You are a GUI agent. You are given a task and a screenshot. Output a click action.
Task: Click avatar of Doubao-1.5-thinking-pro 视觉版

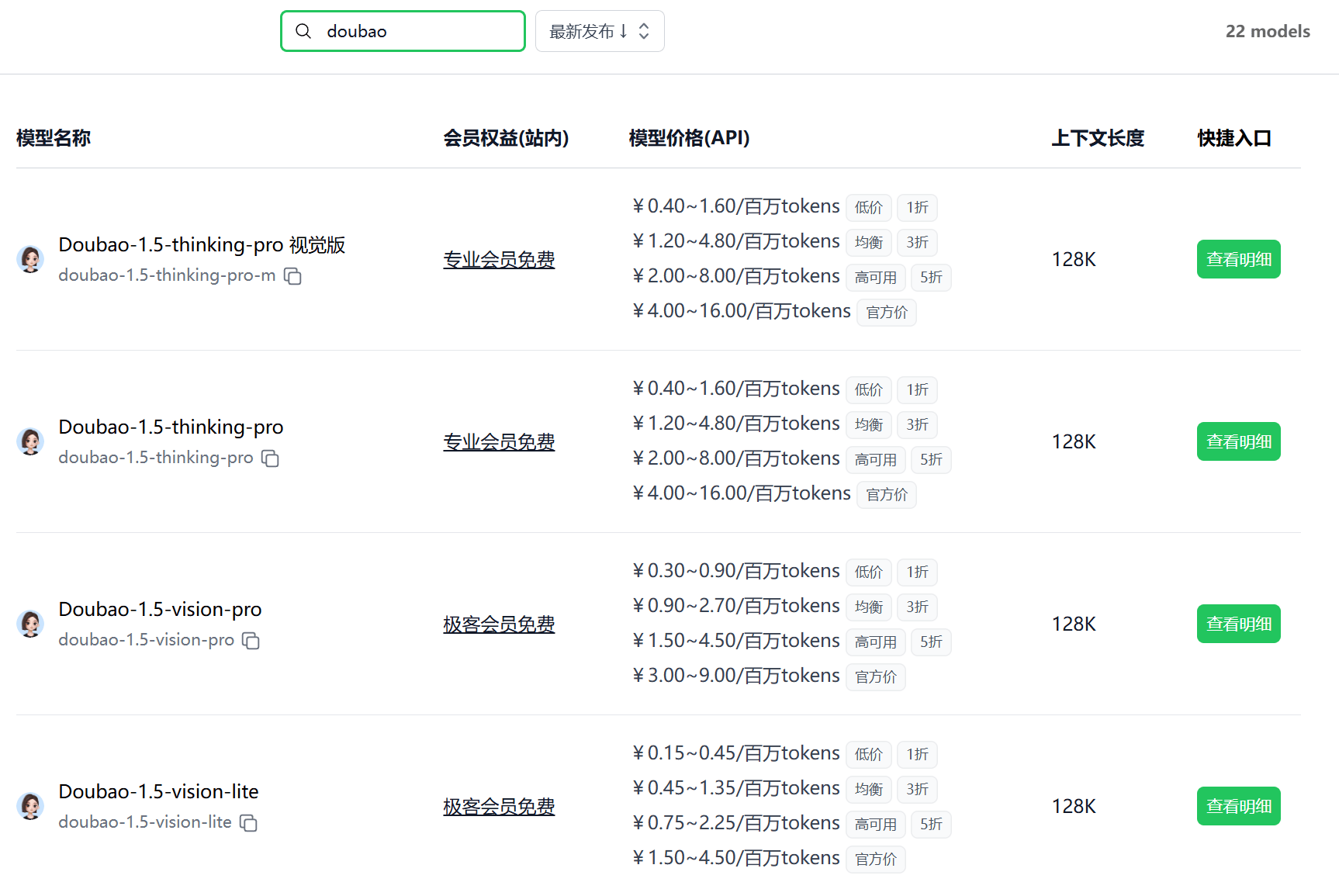pyautogui.click(x=30, y=259)
